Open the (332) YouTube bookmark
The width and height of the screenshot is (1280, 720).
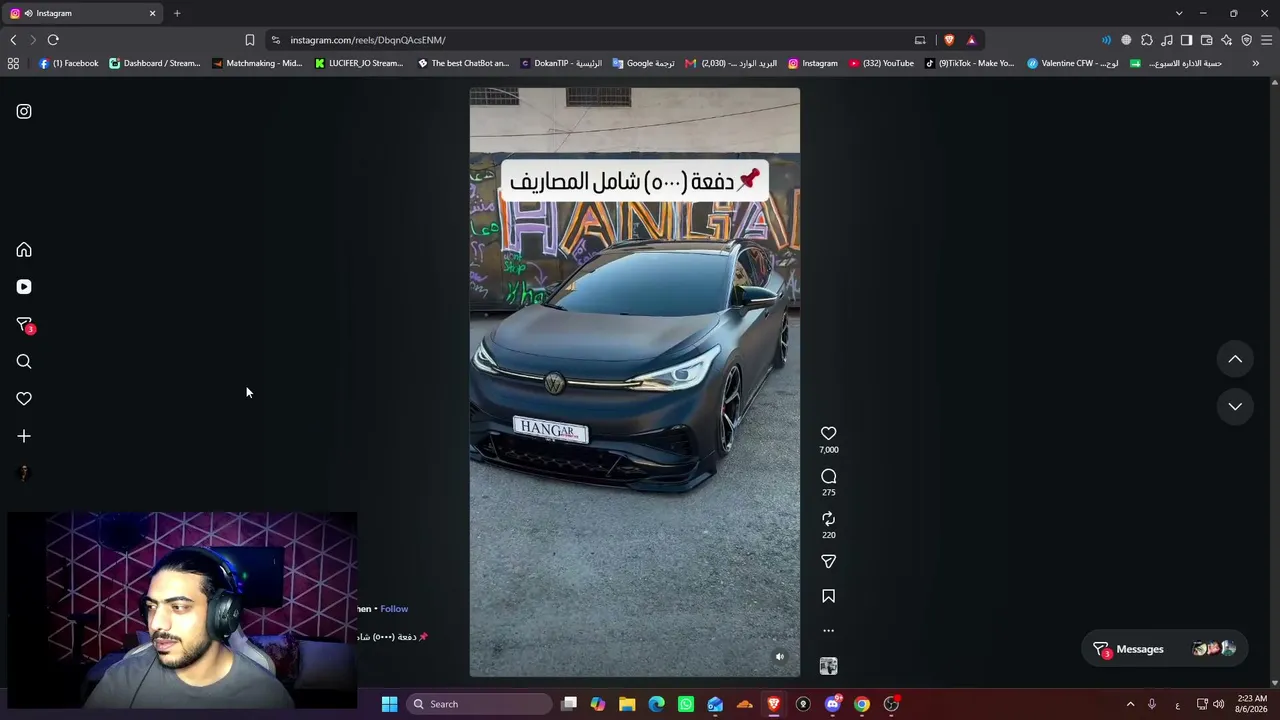881,63
